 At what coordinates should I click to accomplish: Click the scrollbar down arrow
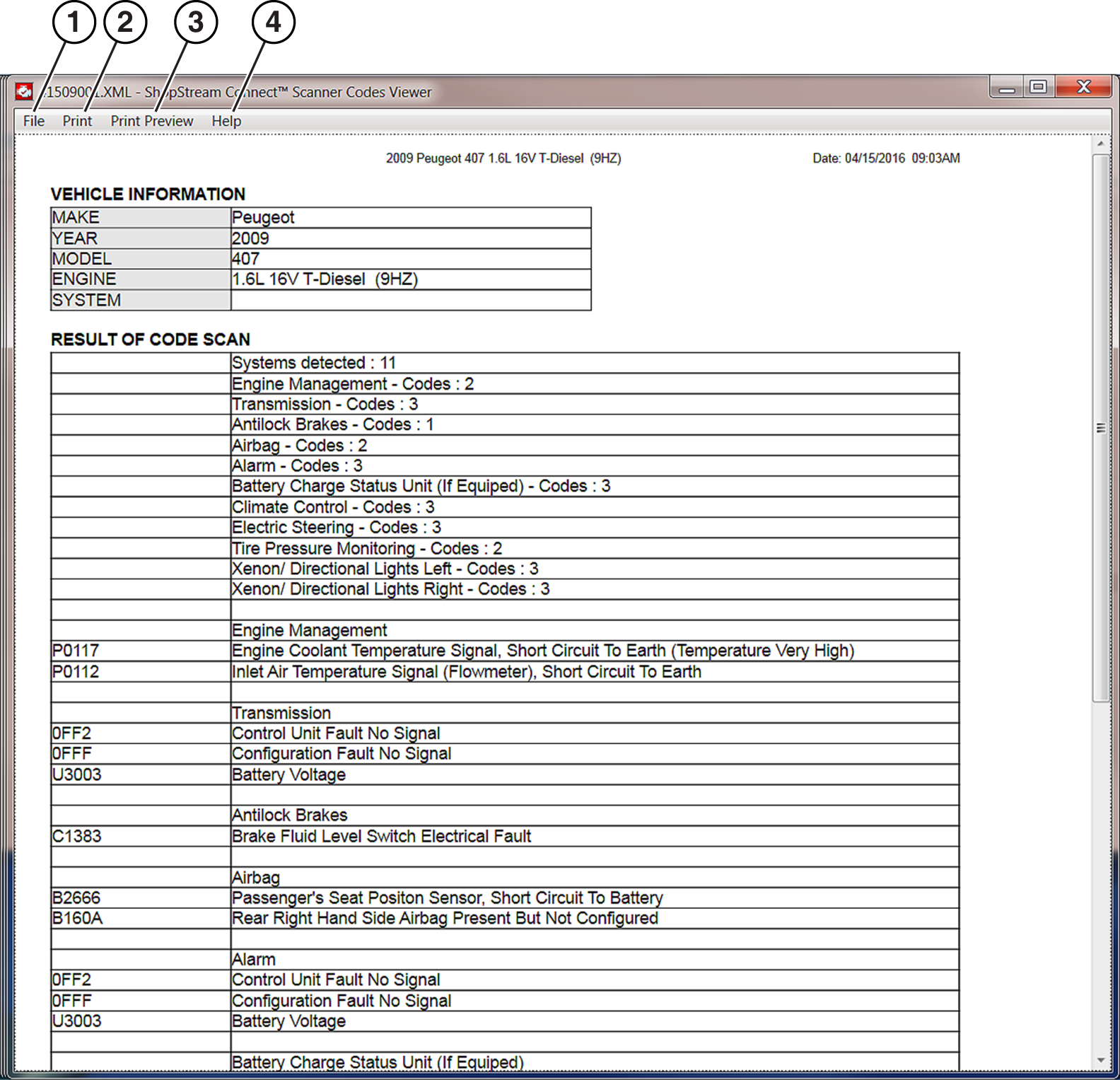coord(1100,1060)
